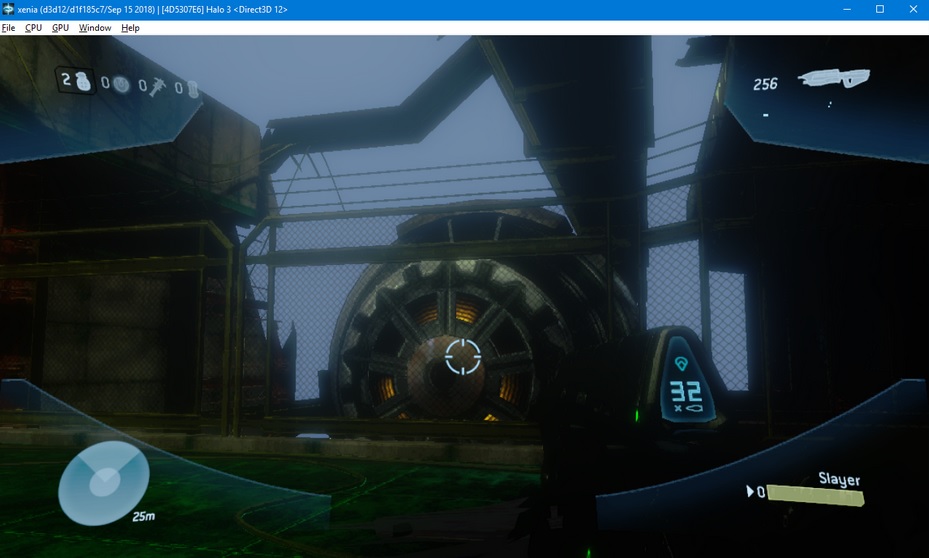
Task: Click the 256 reserve ammo count
Action: click(765, 84)
